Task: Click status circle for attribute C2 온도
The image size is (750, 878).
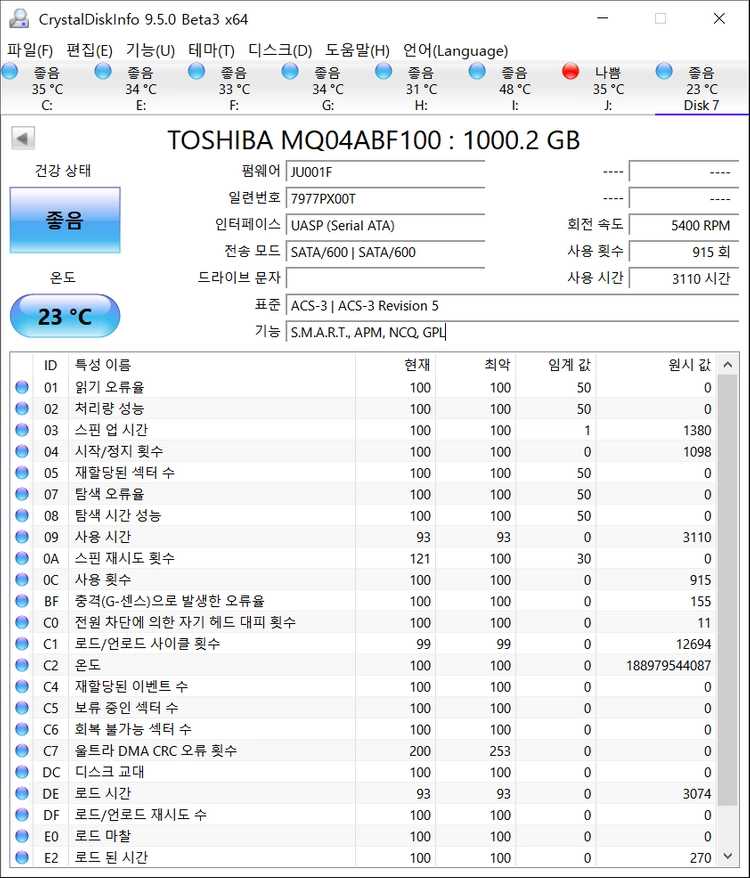Action: [x=22, y=665]
